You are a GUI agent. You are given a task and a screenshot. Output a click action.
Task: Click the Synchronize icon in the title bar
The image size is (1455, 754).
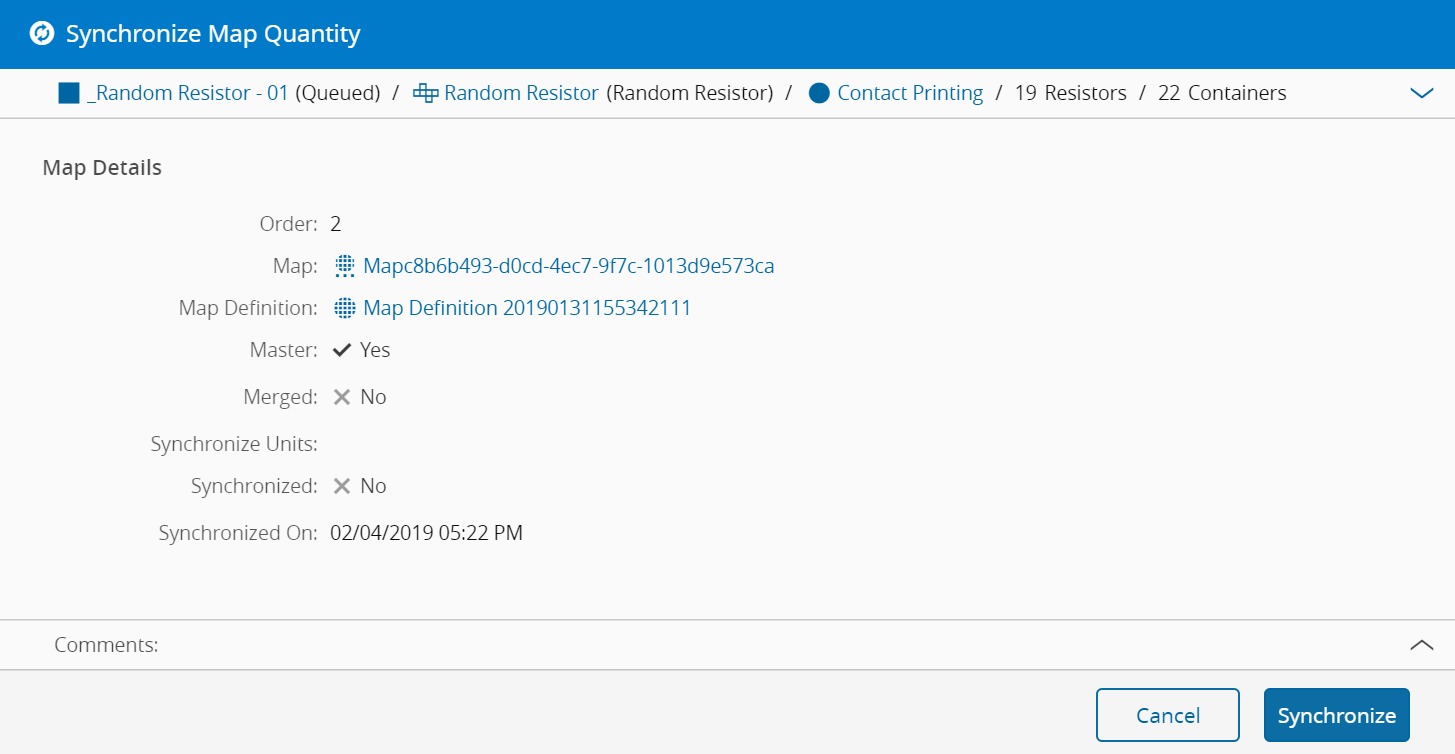41,34
